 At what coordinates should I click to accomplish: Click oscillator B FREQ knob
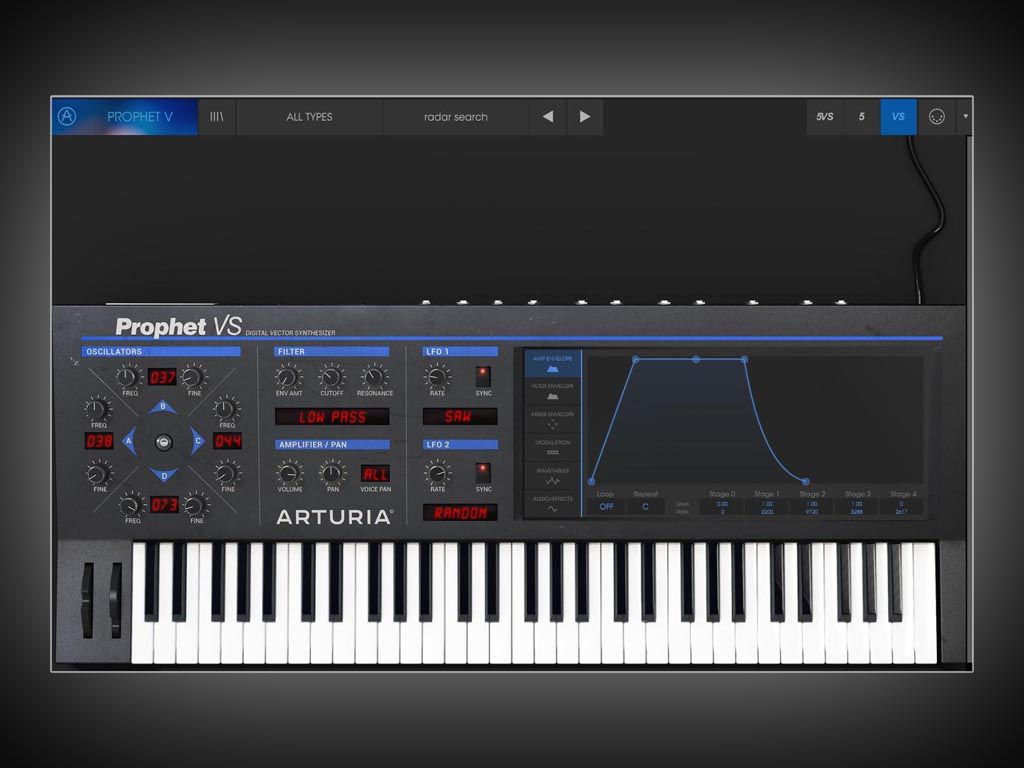pos(128,376)
